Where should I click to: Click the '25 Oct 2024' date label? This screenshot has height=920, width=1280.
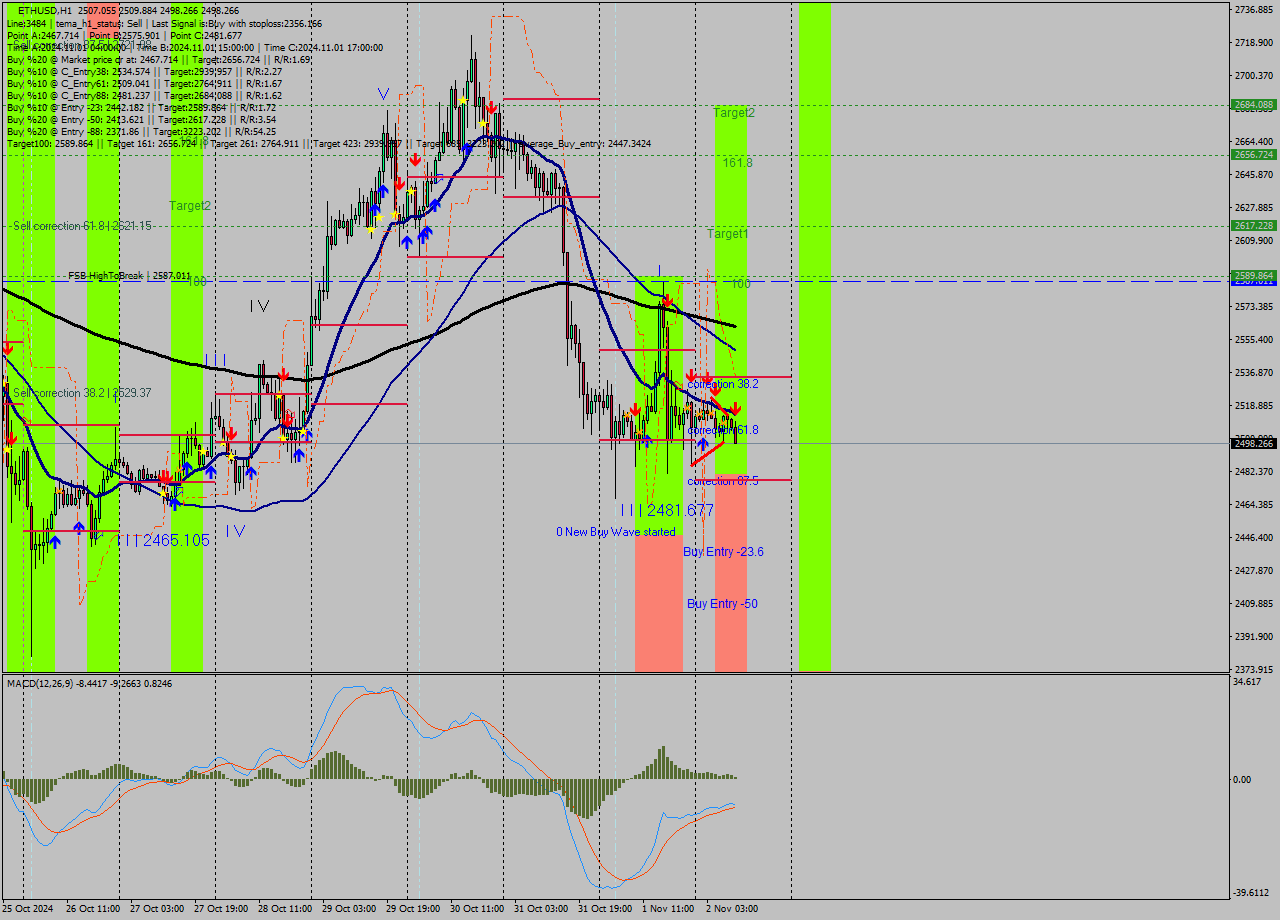[26, 909]
